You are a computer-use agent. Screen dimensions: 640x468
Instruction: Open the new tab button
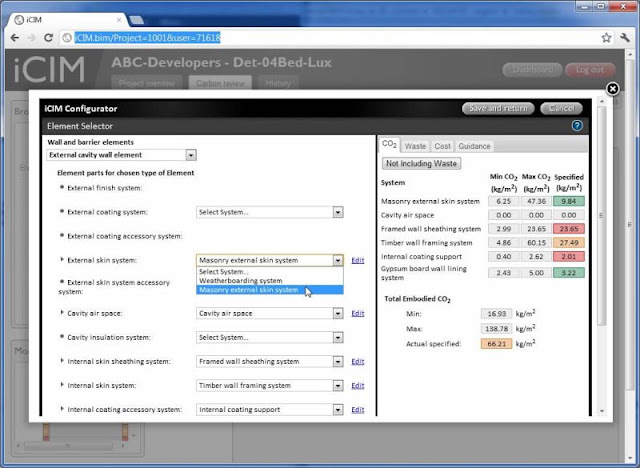(x=136, y=20)
